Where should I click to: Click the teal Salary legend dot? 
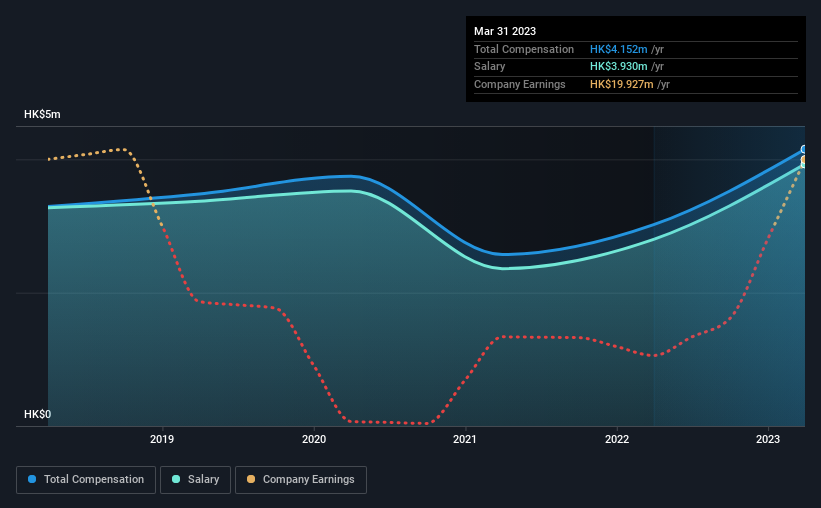click(x=176, y=479)
